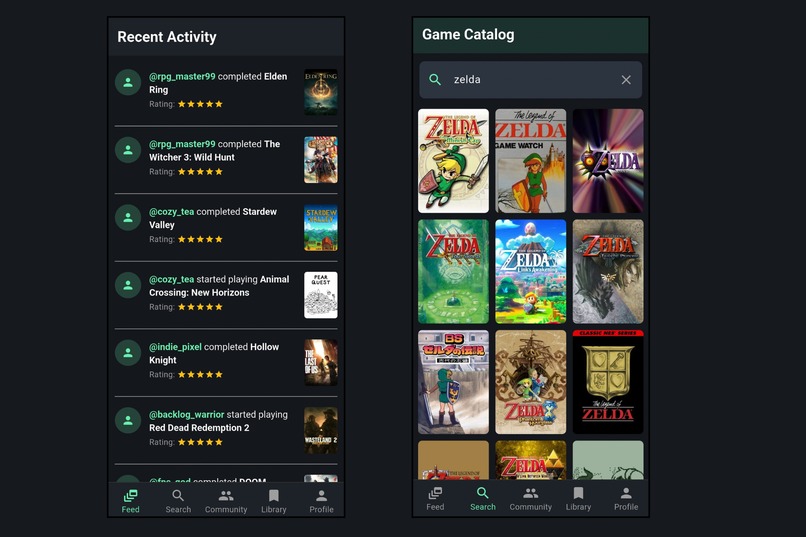Open Feed tab in Recent Activity screen
Viewport: 806px width, 537px height.
point(131,501)
